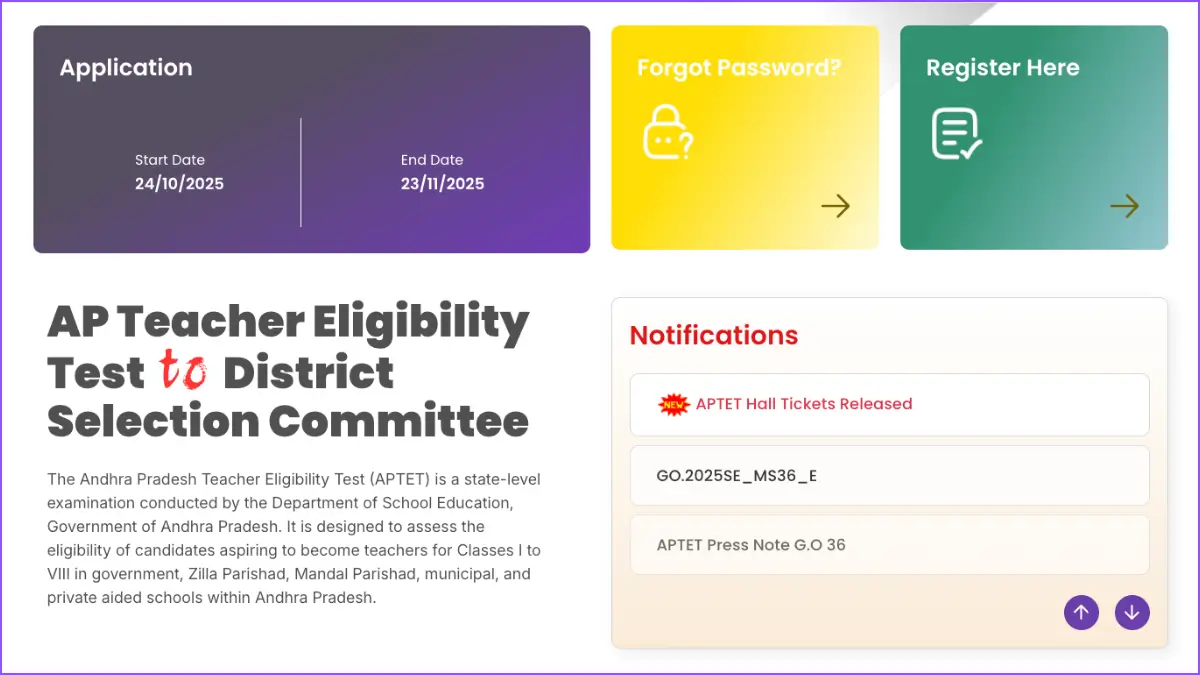Click the AP Teacher Eligibility Test heading
The width and height of the screenshot is (1200, 675).
pyautogui.click(x=288, y=372)
